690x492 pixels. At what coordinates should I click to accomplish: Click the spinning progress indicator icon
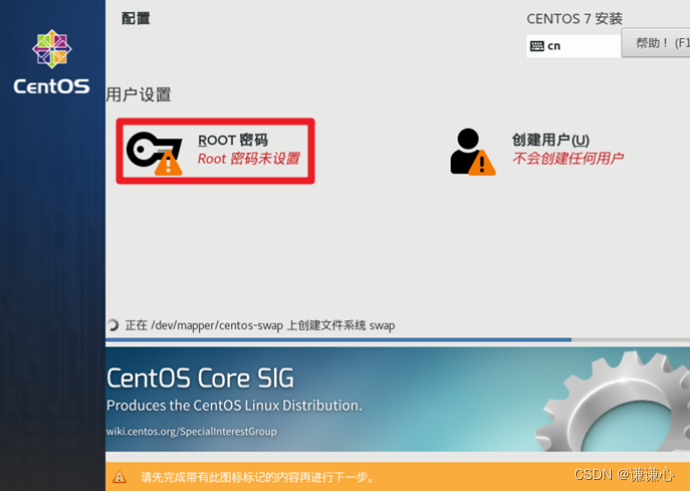tap(113, 325)
